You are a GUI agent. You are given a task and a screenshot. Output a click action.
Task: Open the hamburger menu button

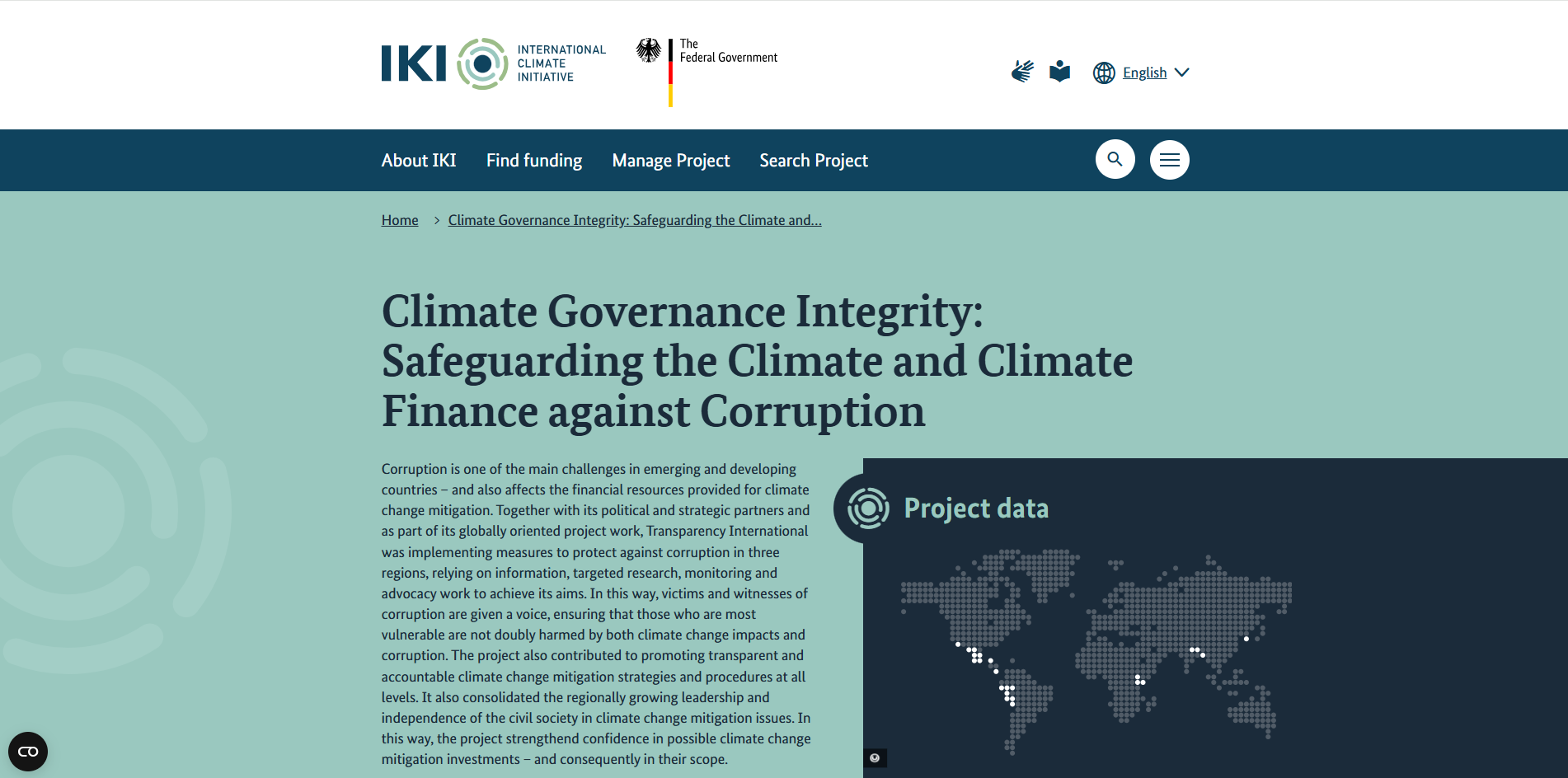(x=1169, y=160)
